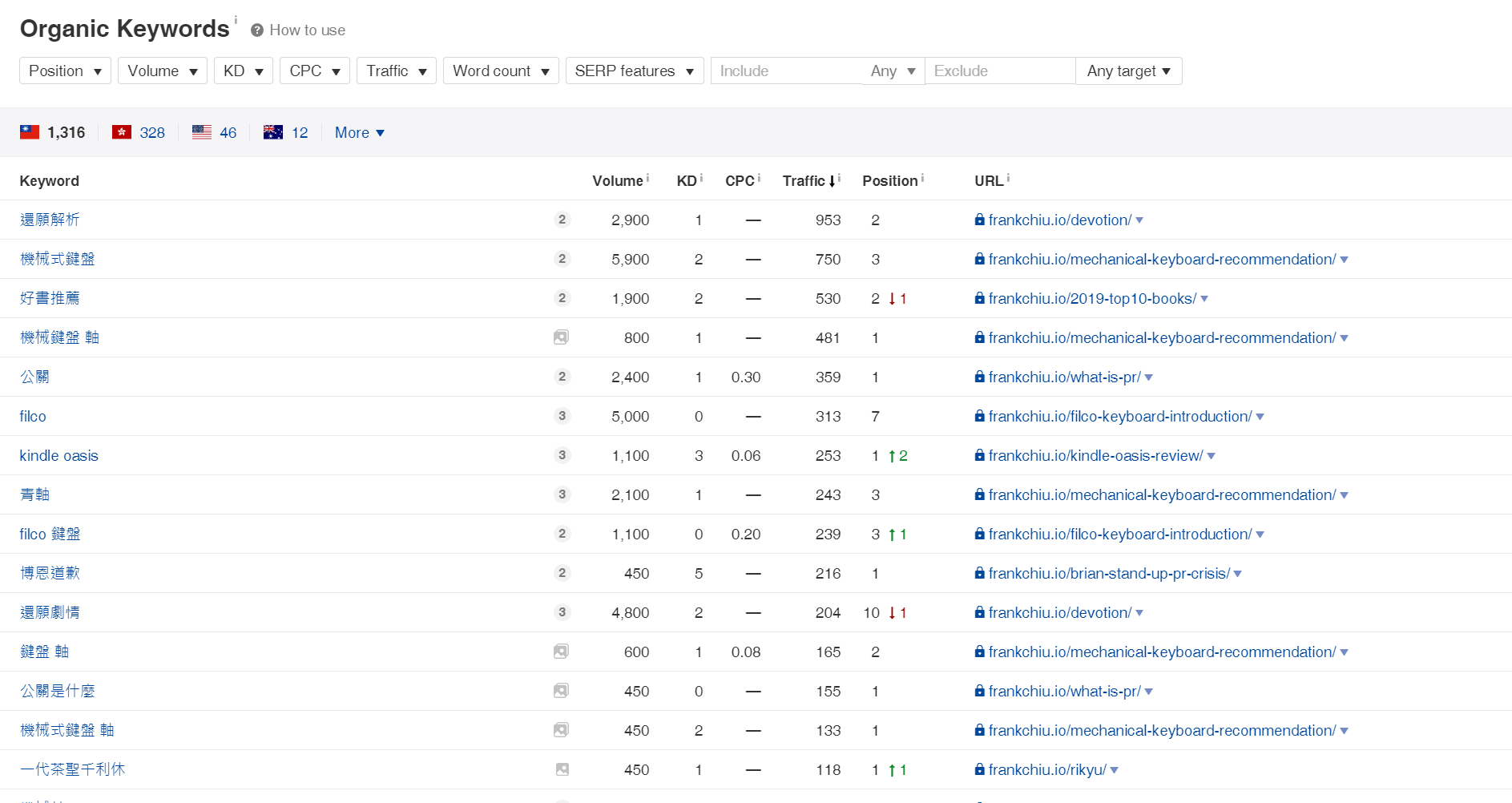Click SERP features badge for 還願解析
Image resolution: width=1512 pixels, height=803 pixels.
562,220
